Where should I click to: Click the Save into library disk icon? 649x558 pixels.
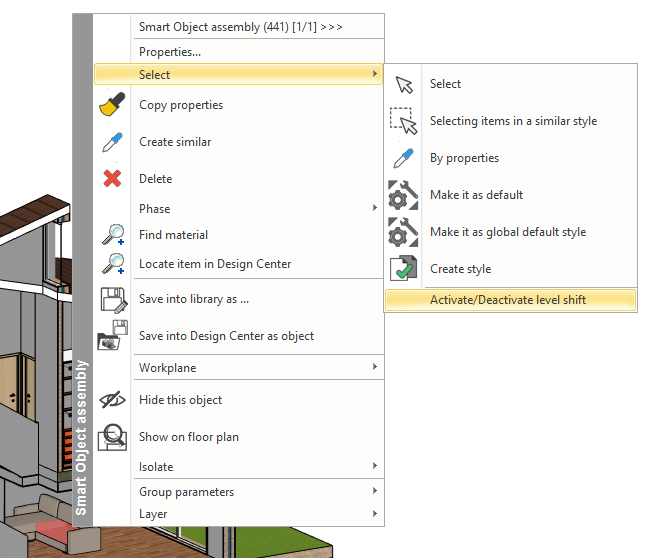pyautogui.click(x=112, y=298)
